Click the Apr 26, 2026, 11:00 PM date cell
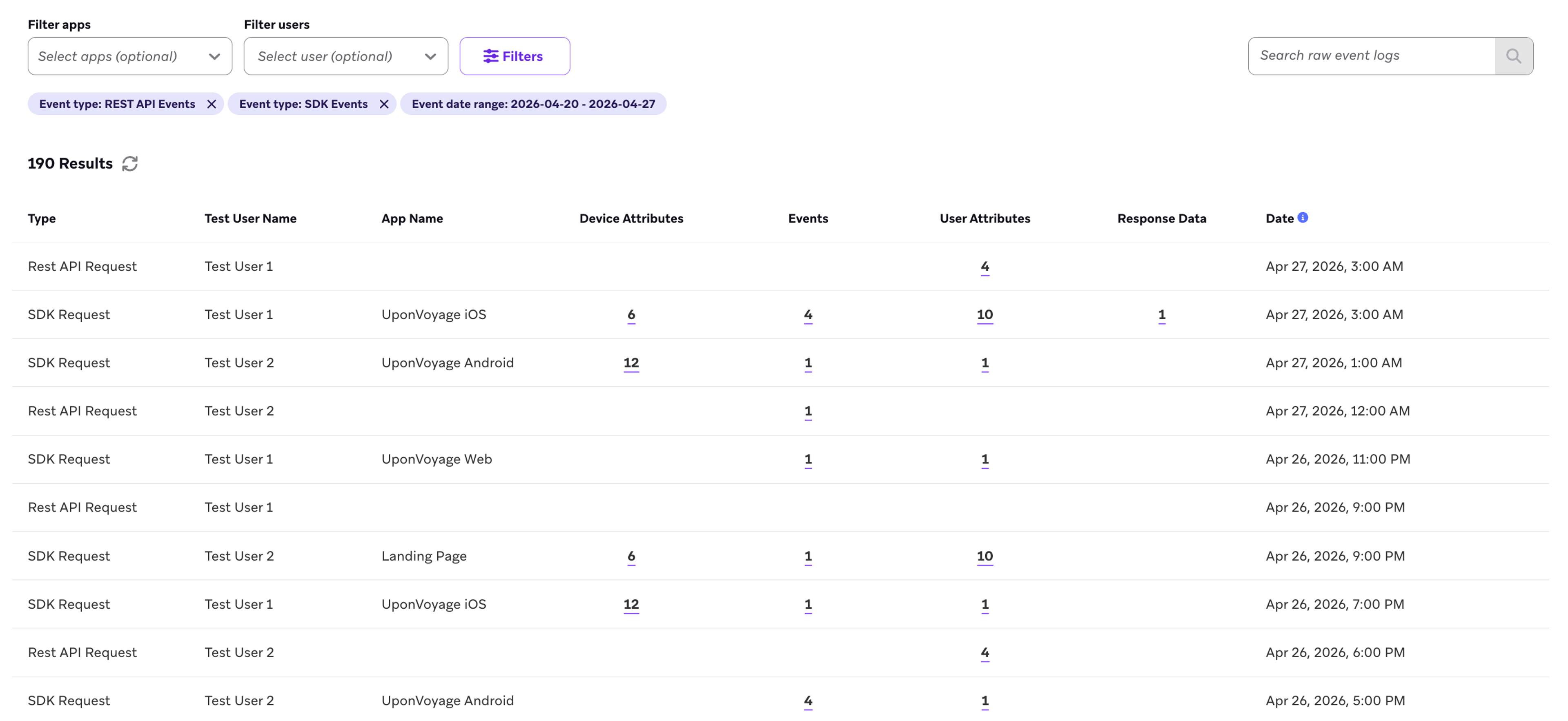 coord(1338,459)
